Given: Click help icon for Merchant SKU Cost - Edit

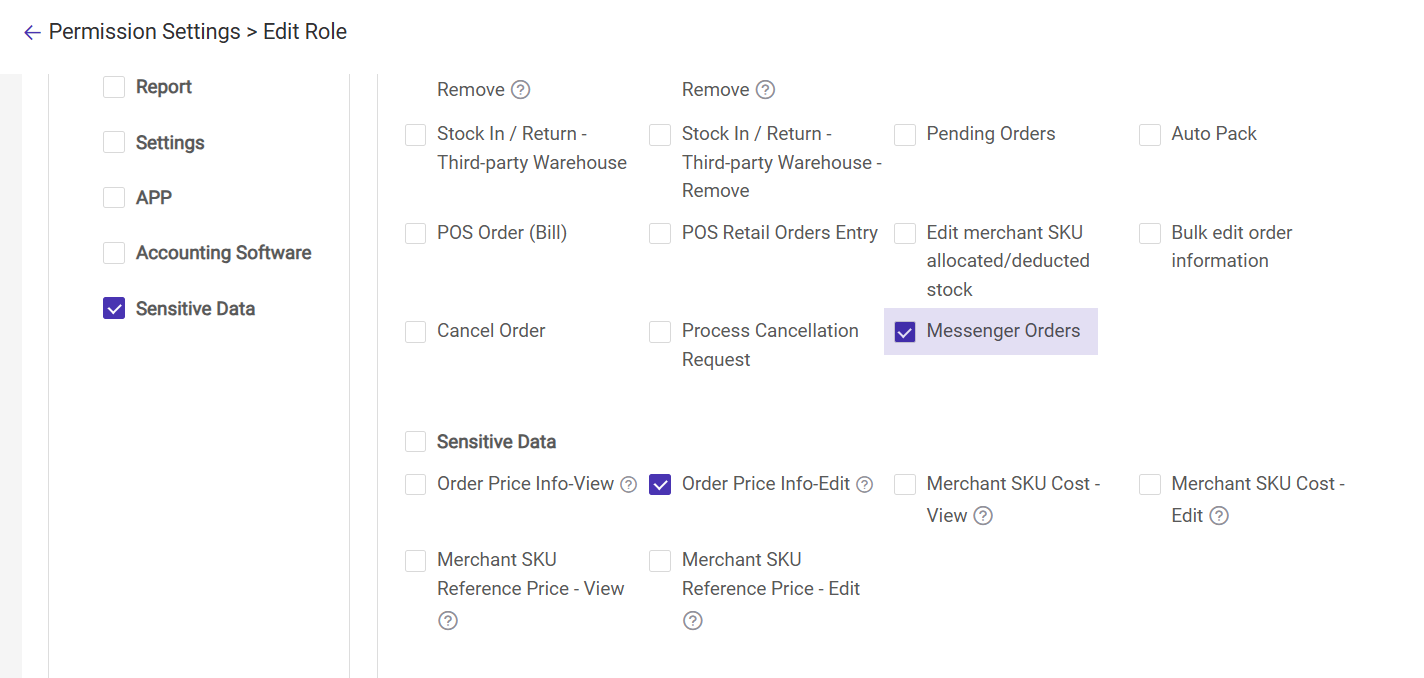Looking at the screenshot, I should [1218, 516].
